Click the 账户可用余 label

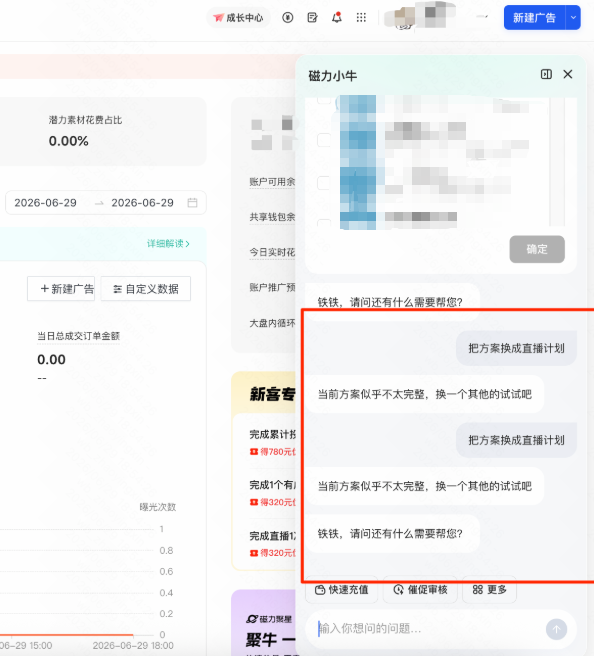pos(272,182)
